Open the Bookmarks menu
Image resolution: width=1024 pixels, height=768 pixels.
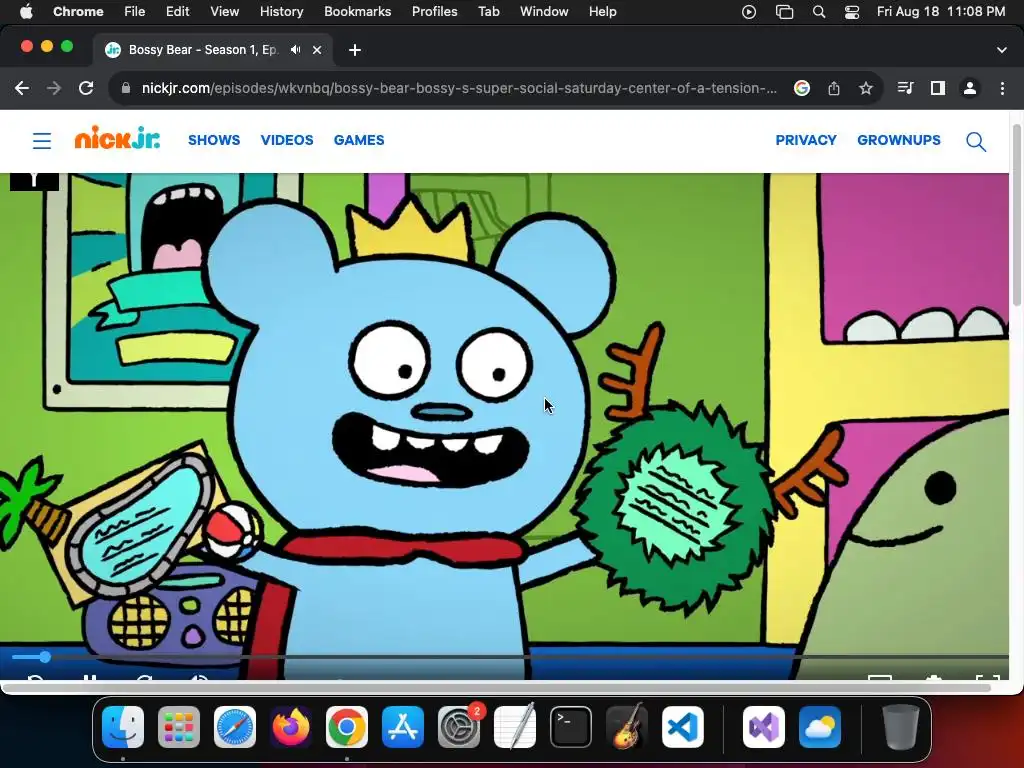[x=357, y=12]
